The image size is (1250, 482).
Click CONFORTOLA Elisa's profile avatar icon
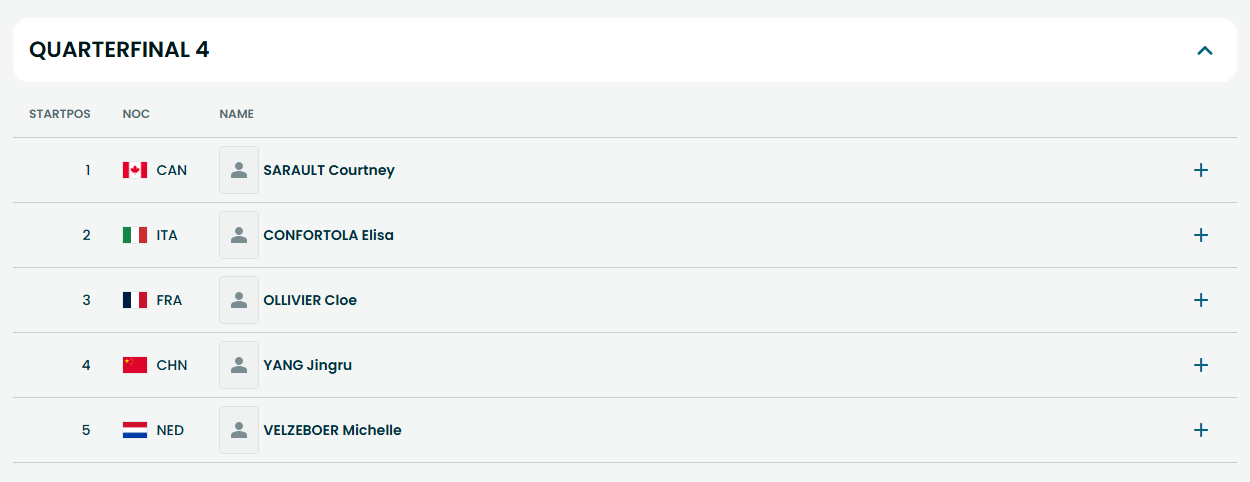click(x=239, y=235)
